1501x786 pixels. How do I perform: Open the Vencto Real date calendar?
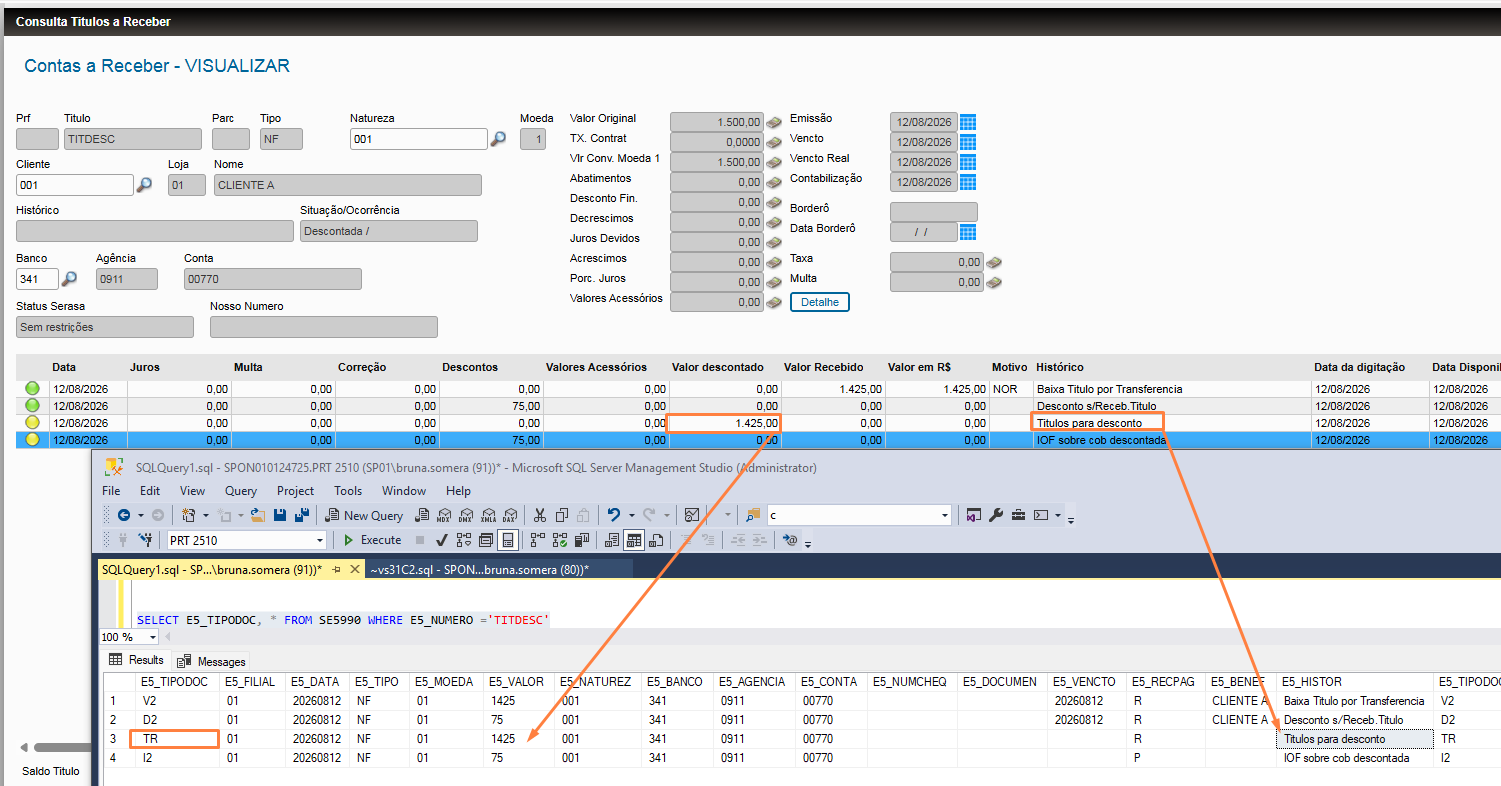point(968,162)
